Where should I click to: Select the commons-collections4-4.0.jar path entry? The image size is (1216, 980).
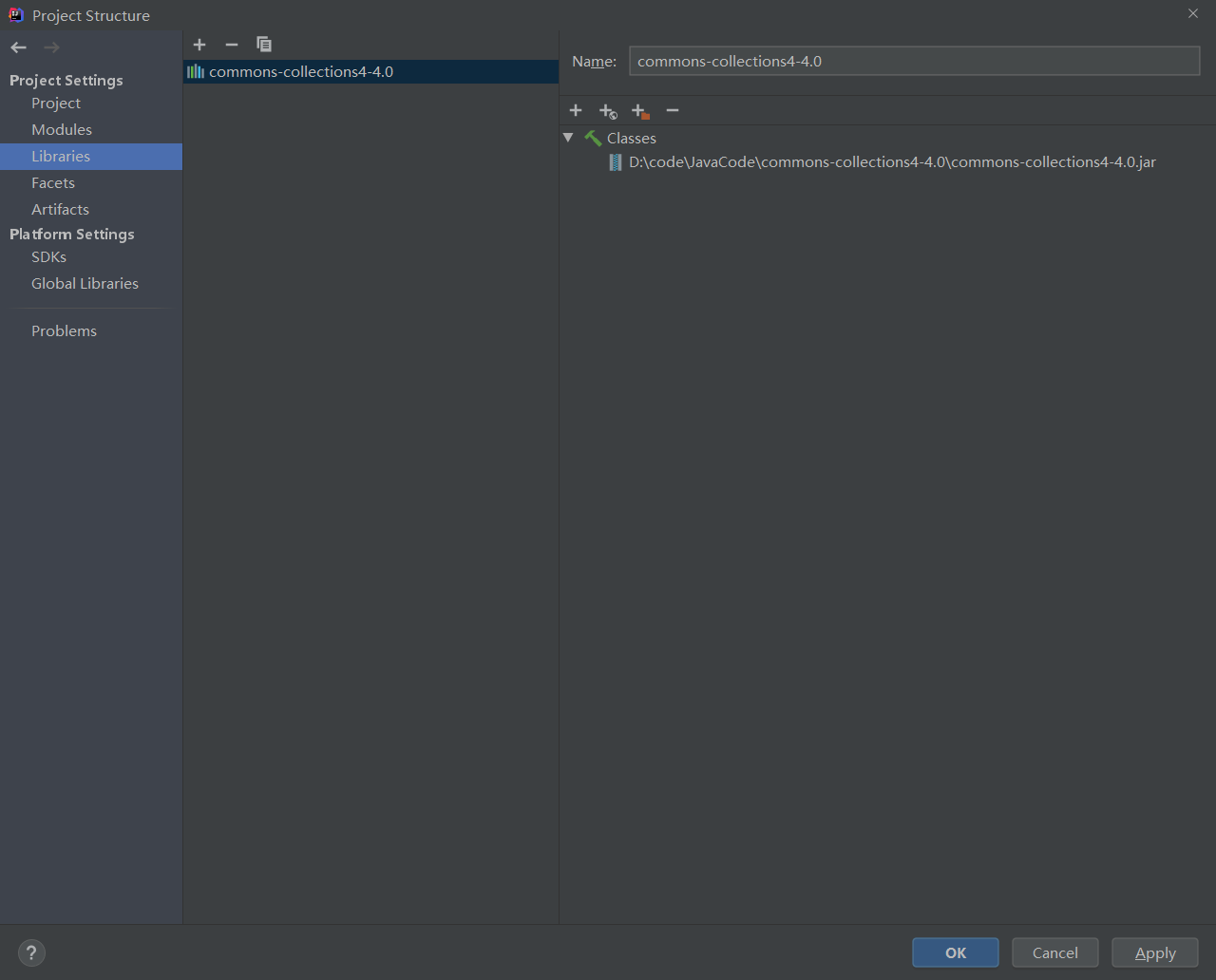[892, 162]
